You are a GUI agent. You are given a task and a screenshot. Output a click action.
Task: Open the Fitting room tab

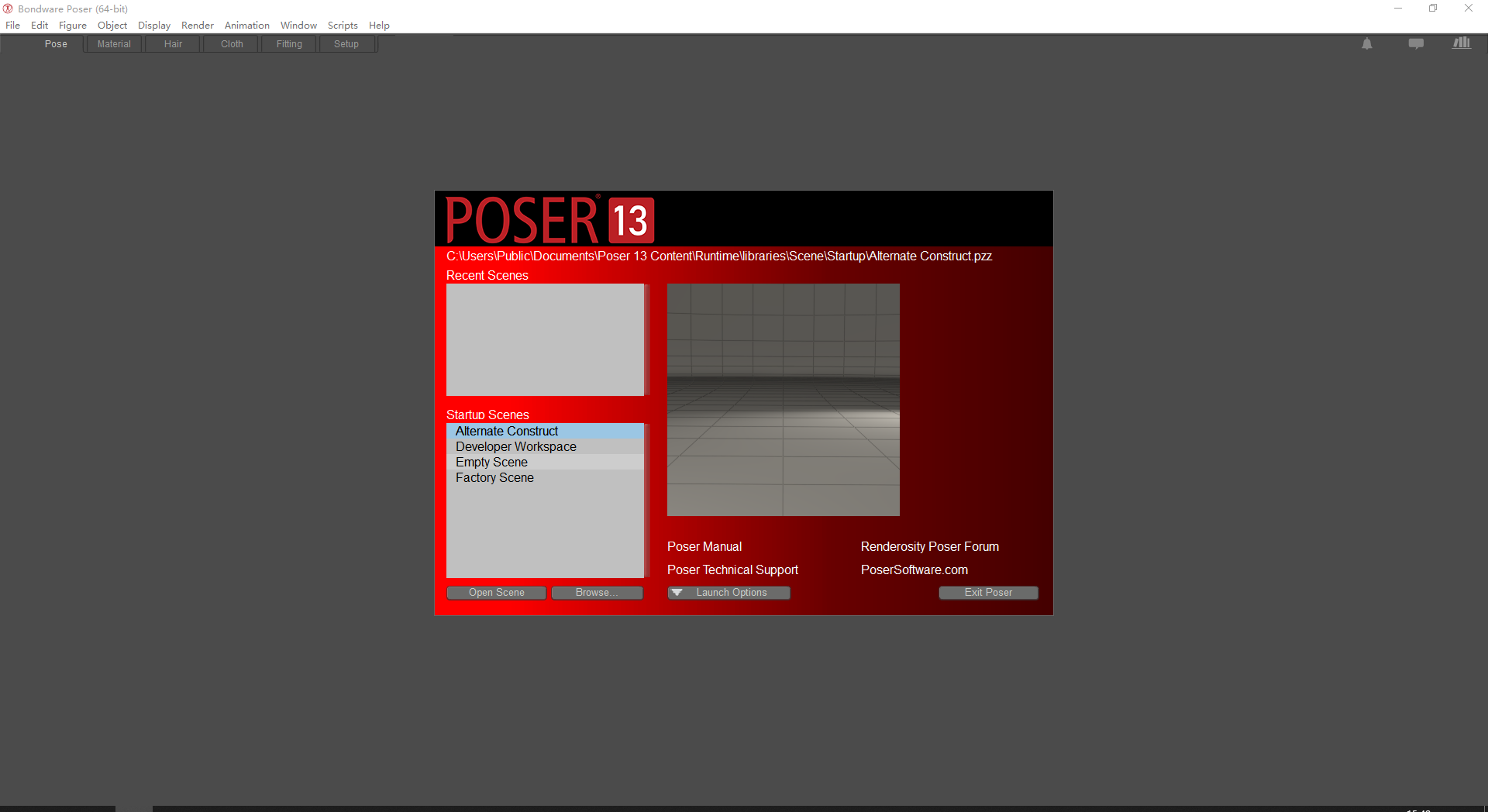[x=288, y=44]
